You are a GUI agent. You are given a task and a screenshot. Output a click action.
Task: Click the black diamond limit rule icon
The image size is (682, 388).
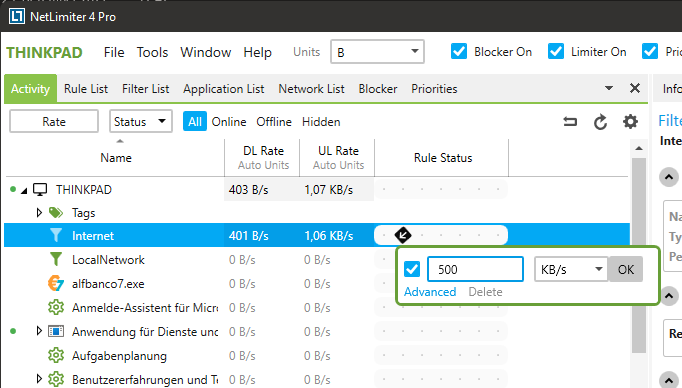point(403,235)
